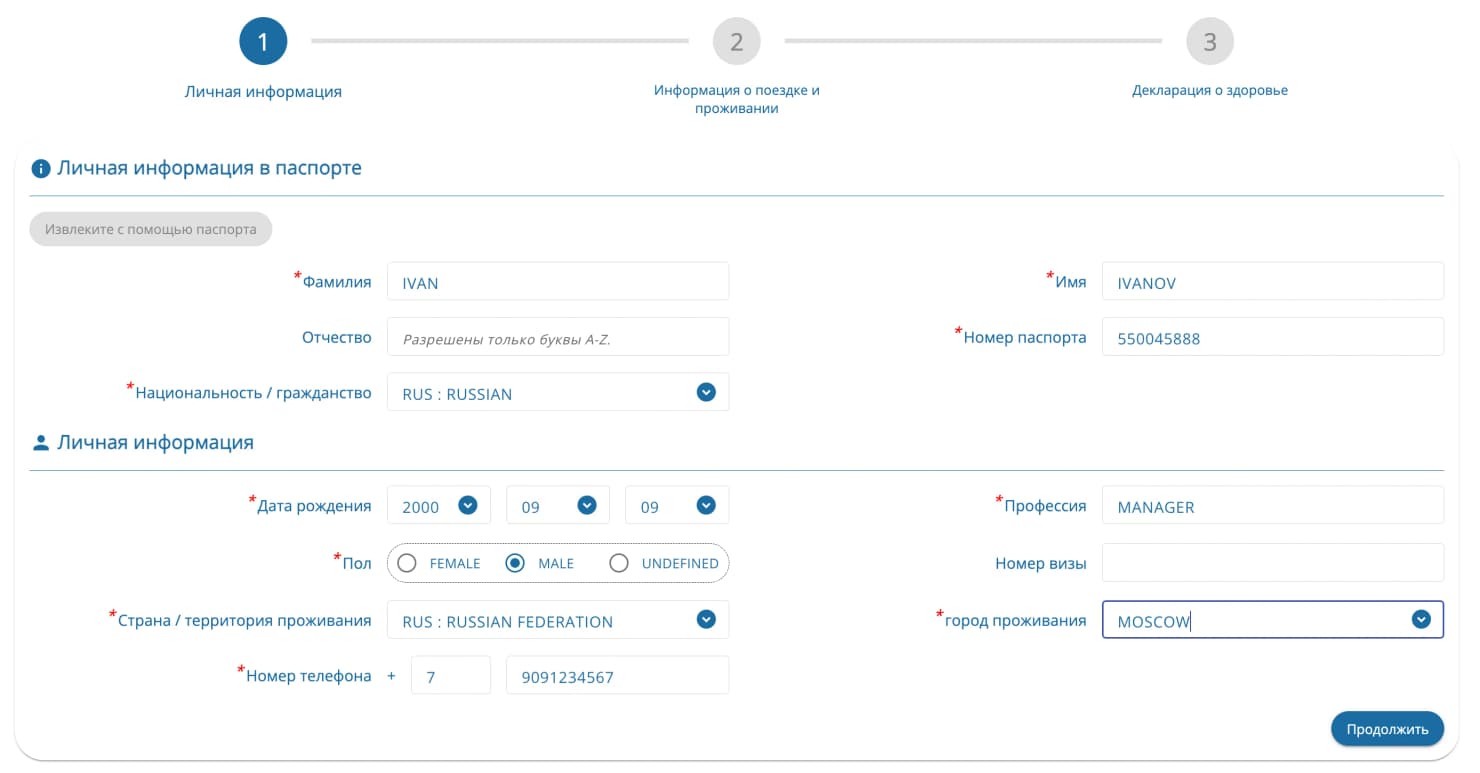Click the info icon beside passport section heading

[x=41, y=169]
